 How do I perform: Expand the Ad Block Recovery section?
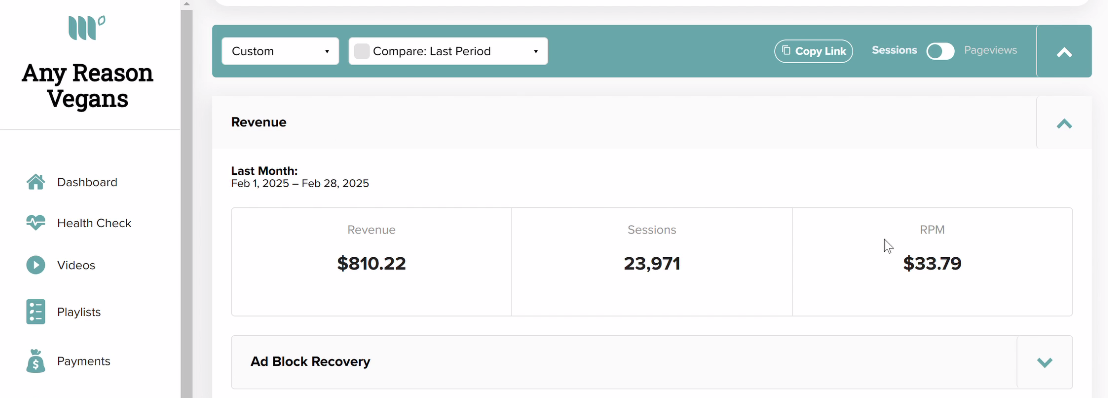[x=1044, y=362]
